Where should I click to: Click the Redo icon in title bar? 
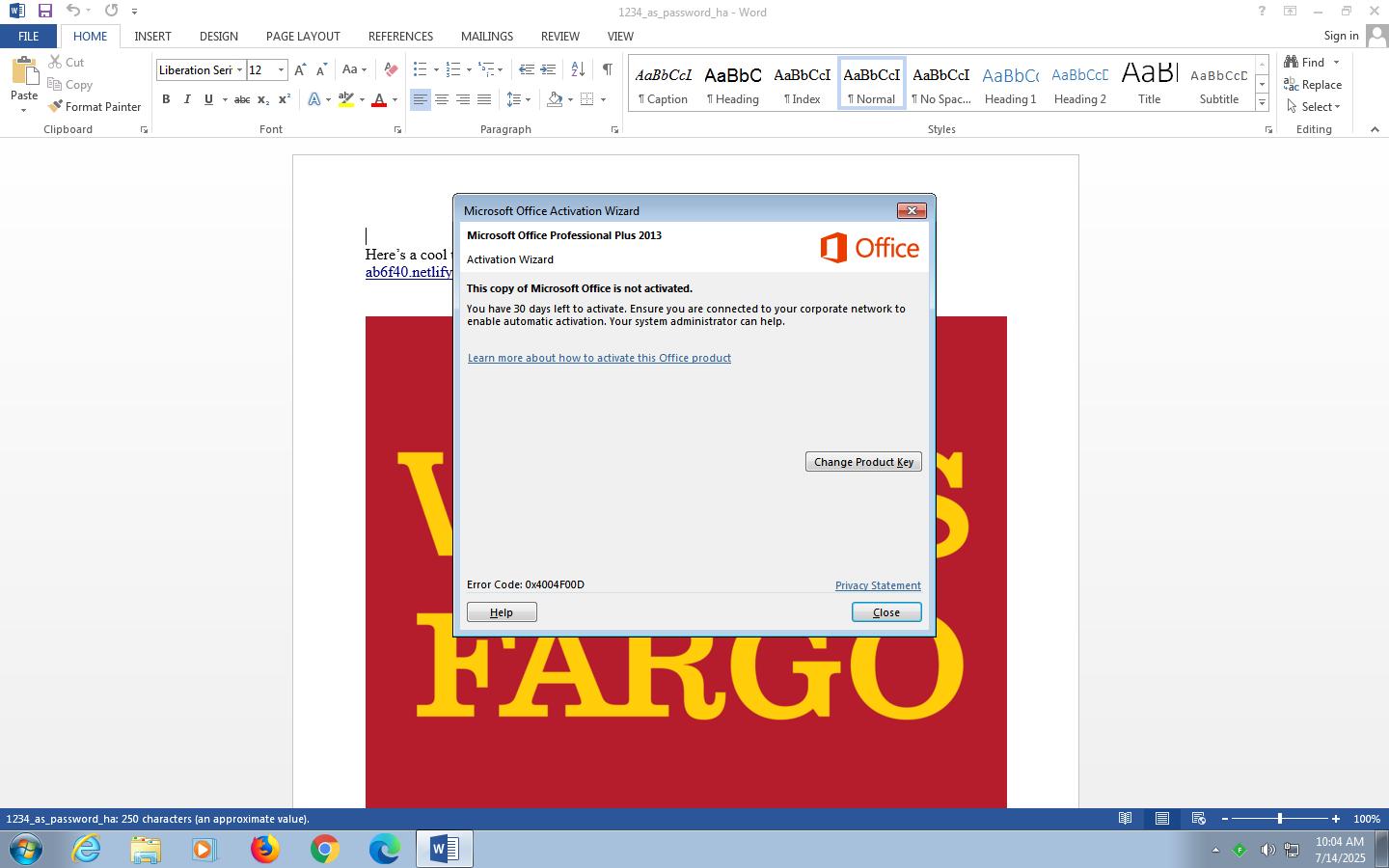tap(111, 11)
